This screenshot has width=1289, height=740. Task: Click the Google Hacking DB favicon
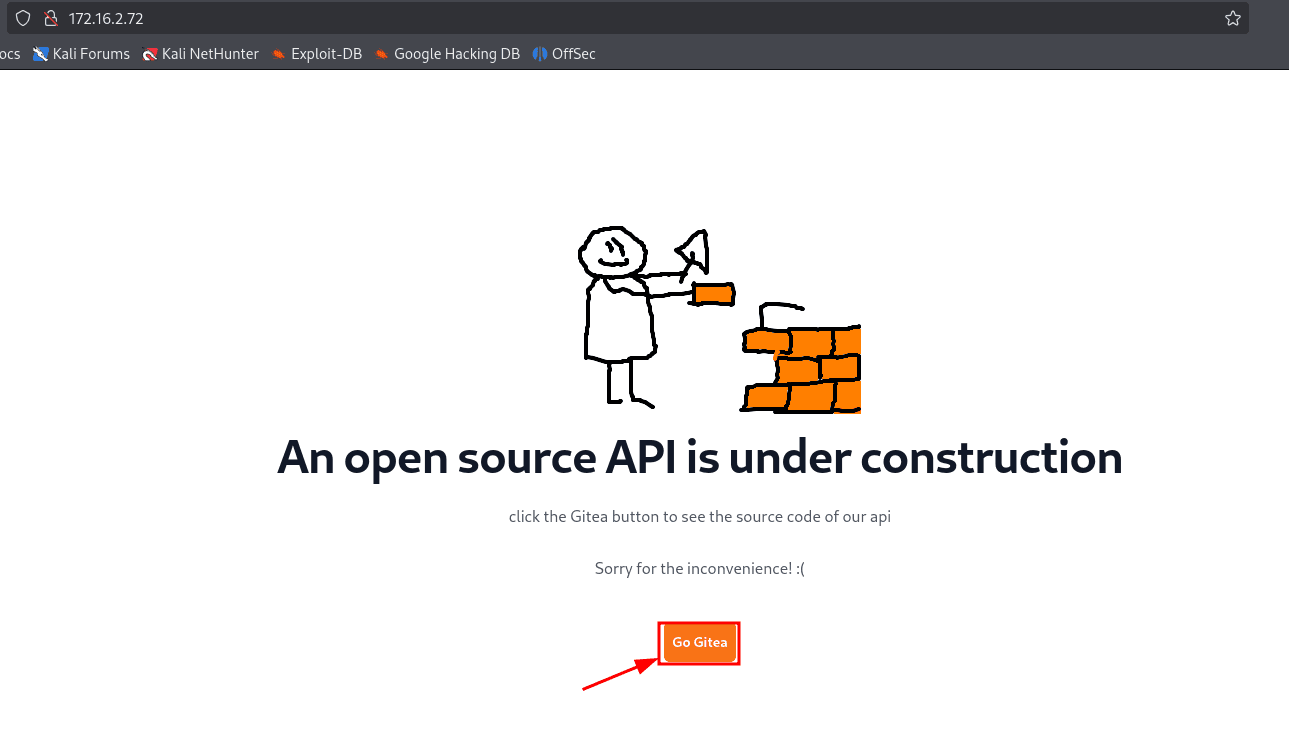tap(382, 54)
